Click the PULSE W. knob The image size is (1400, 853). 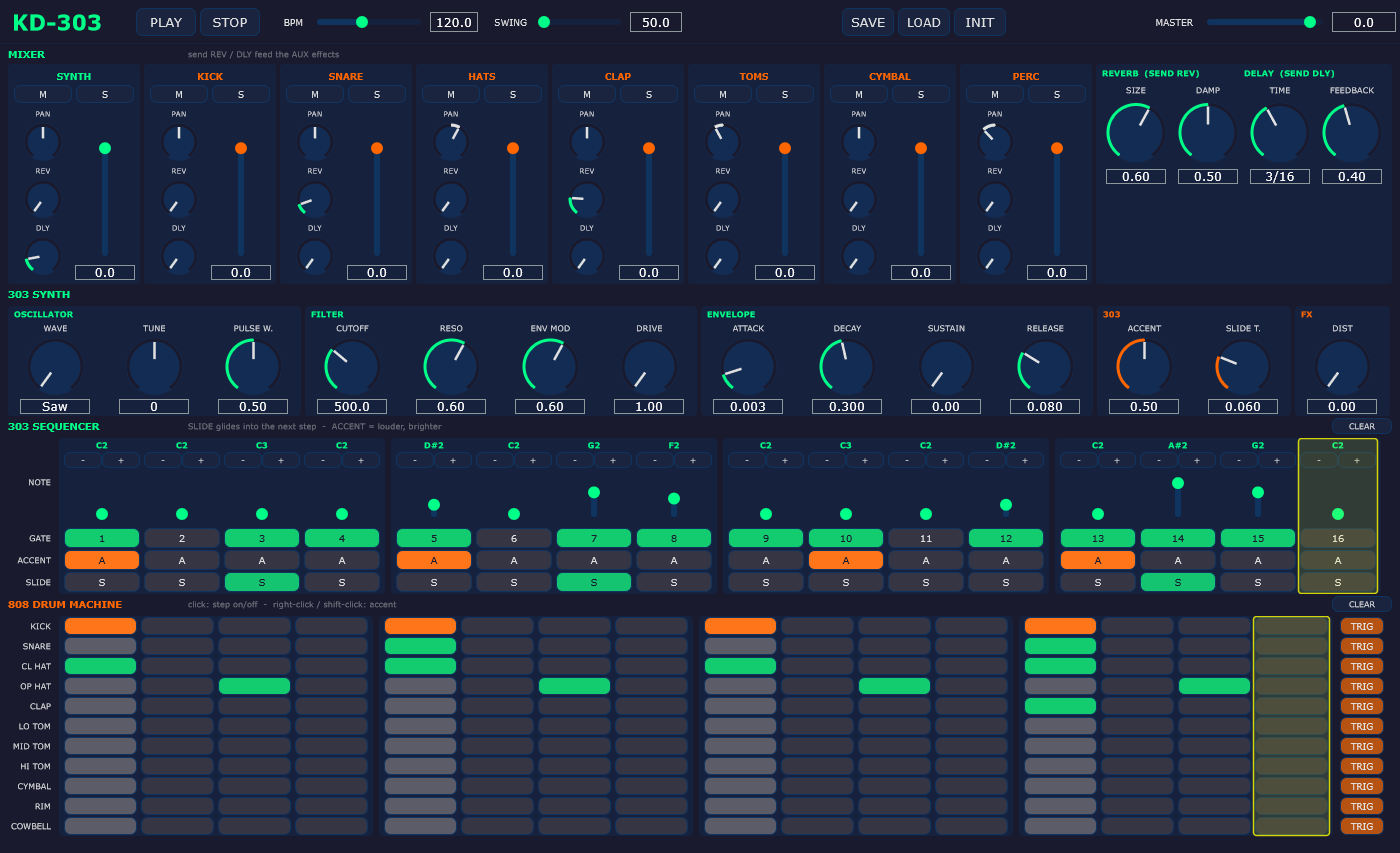click(253, 366)
